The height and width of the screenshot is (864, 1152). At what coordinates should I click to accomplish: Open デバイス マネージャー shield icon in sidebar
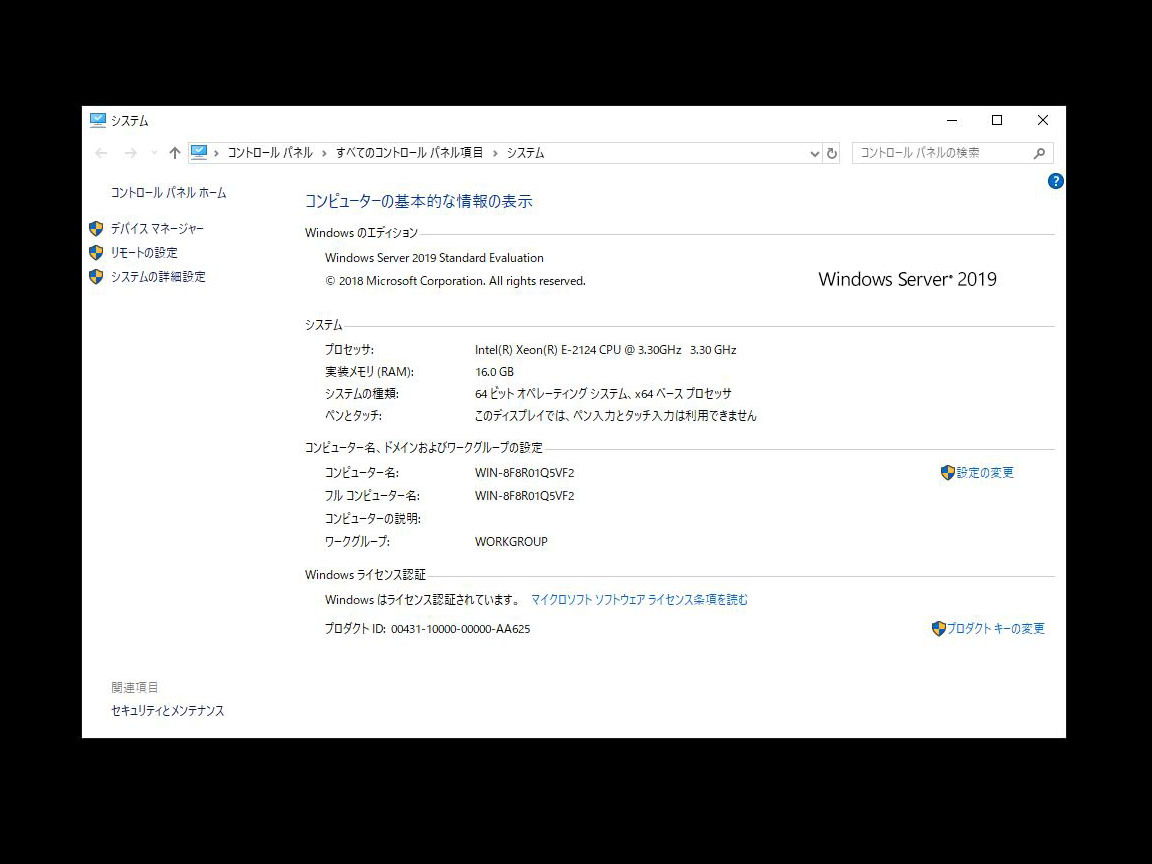point(96,228)
